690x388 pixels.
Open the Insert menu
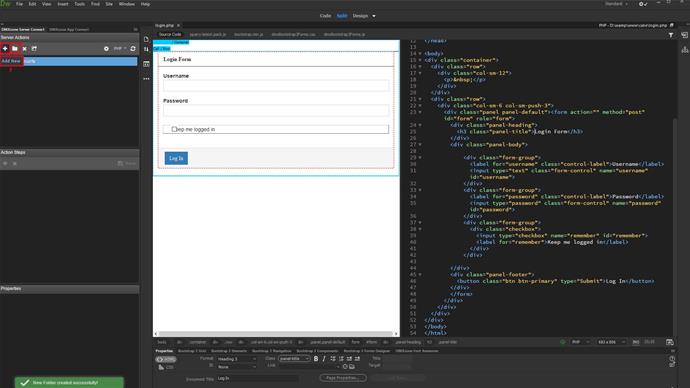point(63,4)
